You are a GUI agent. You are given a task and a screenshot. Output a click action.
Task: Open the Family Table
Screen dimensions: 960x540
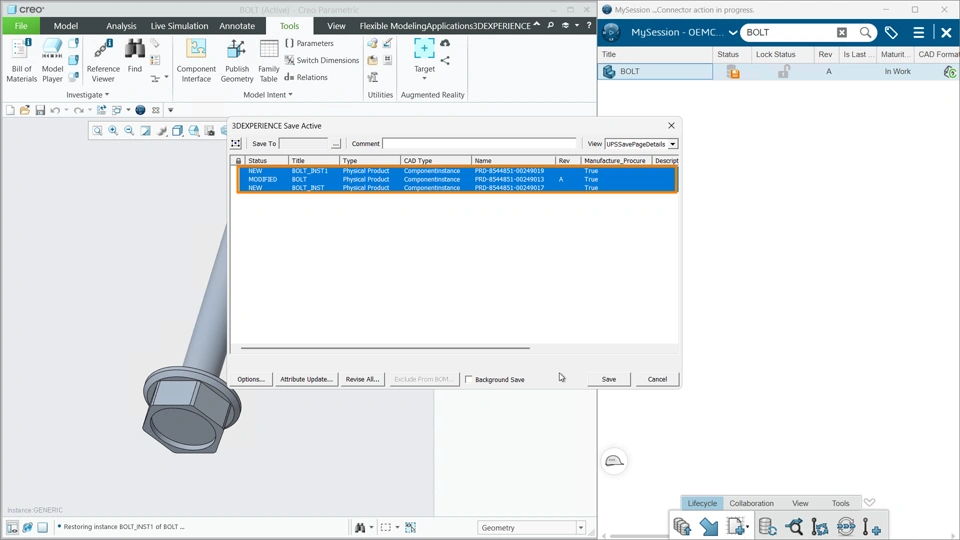[268, 60]
